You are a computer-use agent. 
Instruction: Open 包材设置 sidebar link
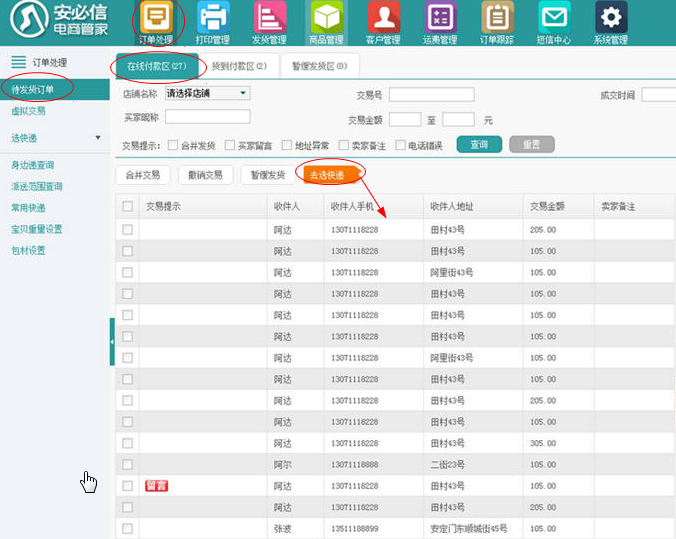coord(28,251)
